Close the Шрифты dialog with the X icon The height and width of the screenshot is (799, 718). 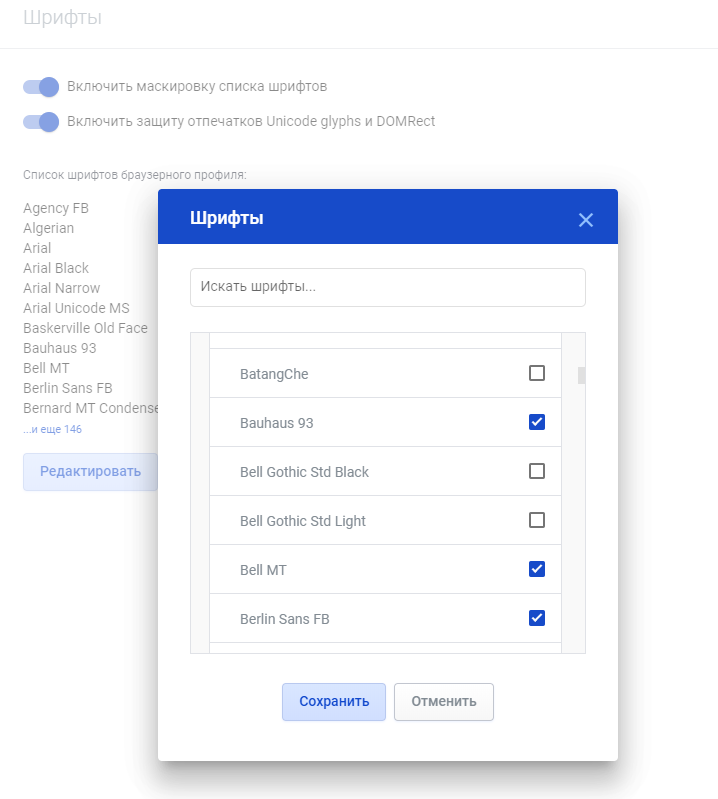point(586,220)
